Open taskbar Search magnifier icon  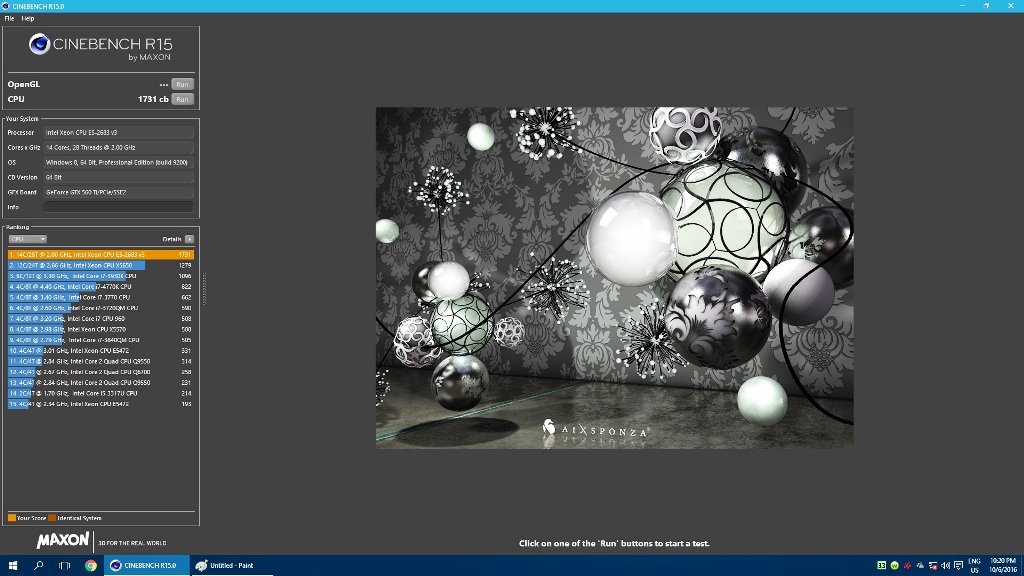(x=39, y=565)
